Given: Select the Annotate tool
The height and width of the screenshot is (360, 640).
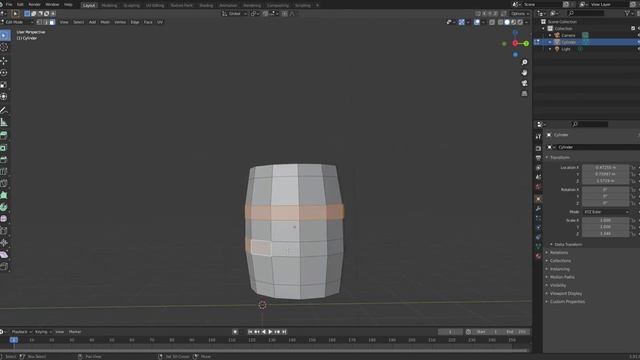Looking at the screenshot, I should 4,110.
